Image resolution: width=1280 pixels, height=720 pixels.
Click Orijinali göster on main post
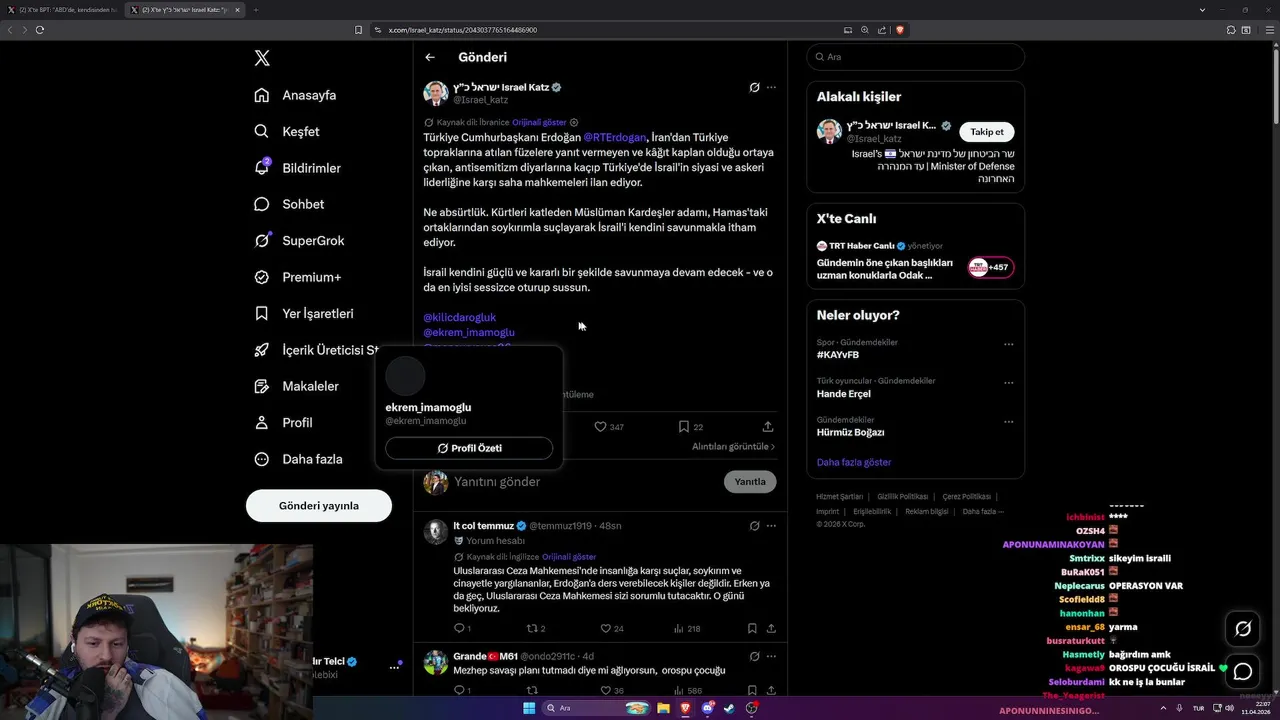pos(539,122)
